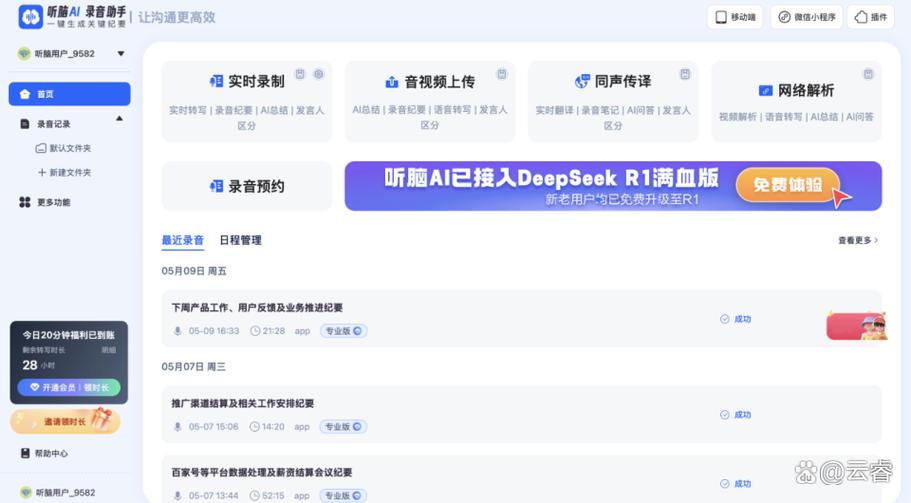This screenshot has height=503, width=911.
Task: Click 新建文件夹 to add folder
Action: point(64,173)
